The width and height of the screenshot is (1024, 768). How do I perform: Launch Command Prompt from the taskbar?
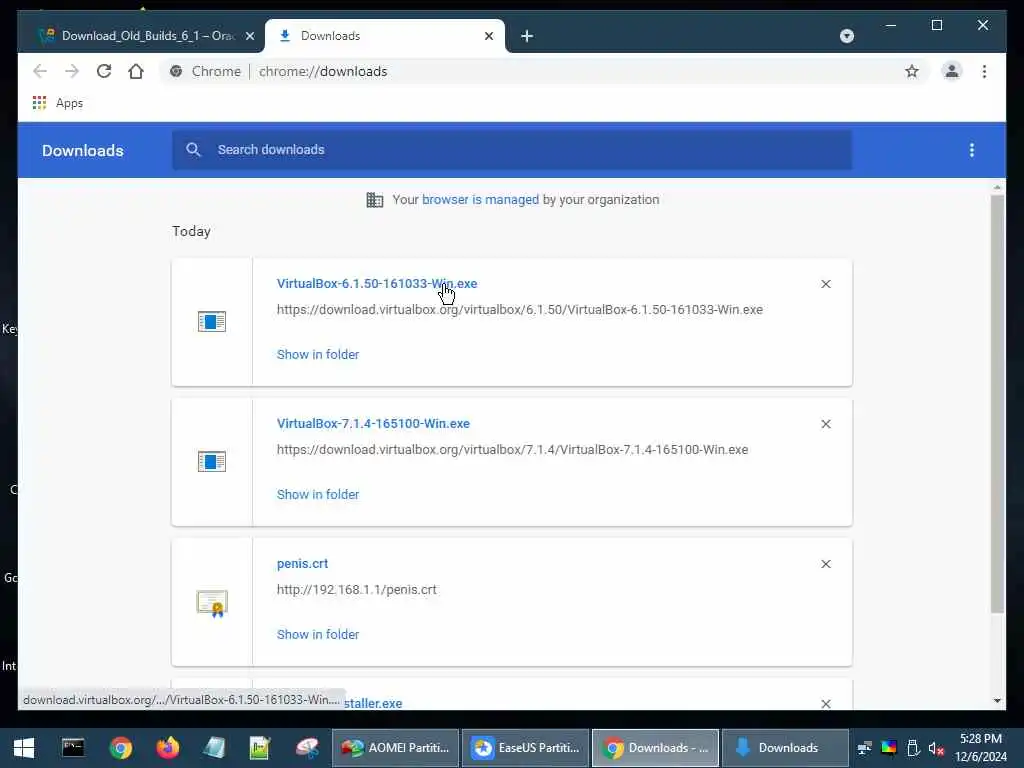72,748
